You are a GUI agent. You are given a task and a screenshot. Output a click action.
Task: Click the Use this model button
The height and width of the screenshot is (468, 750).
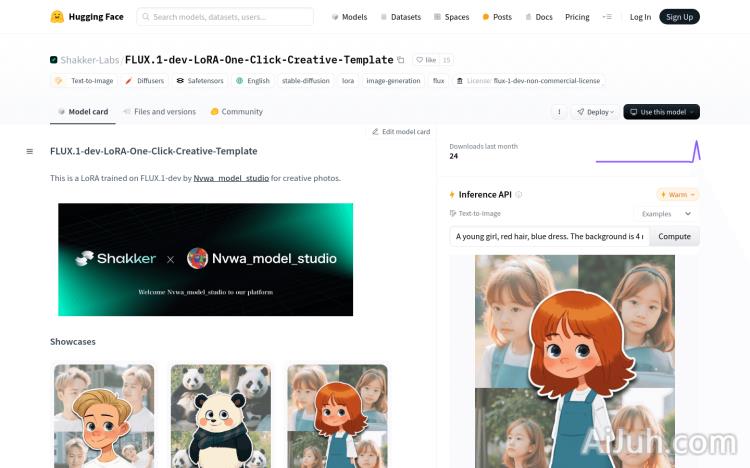point(662,112)
